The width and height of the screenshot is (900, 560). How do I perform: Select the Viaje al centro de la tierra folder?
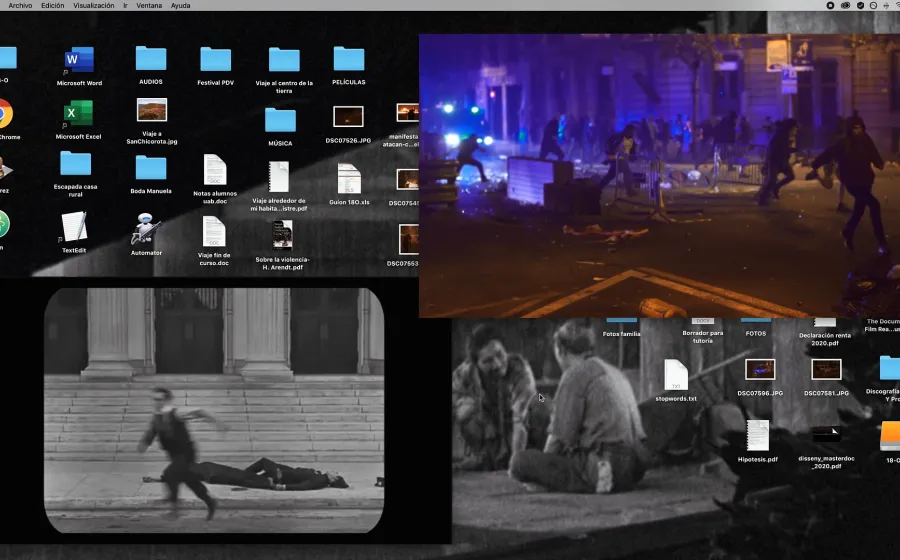coord(284,60)
